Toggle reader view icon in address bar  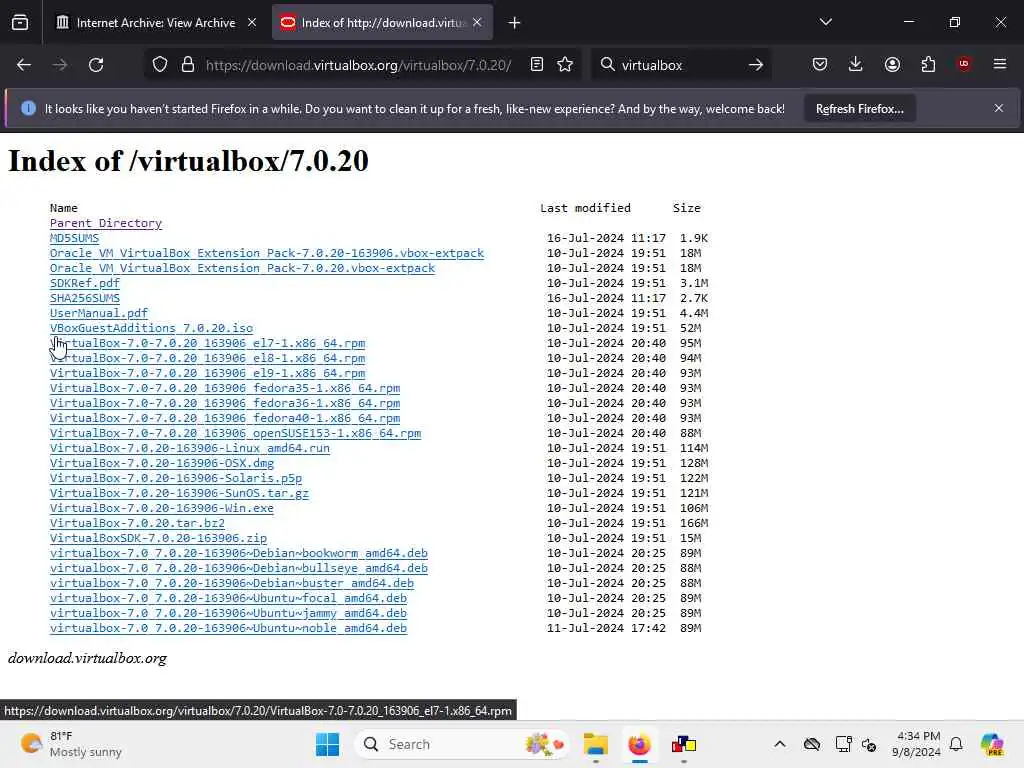pyautogui.click(x=537, y=65)
